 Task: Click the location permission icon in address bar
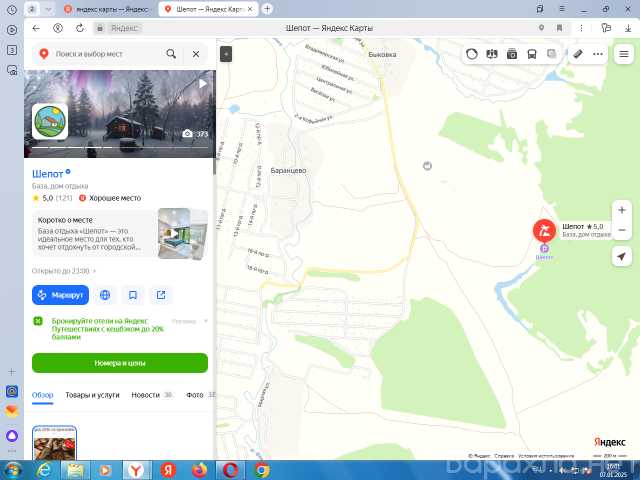tap(541, 28)
